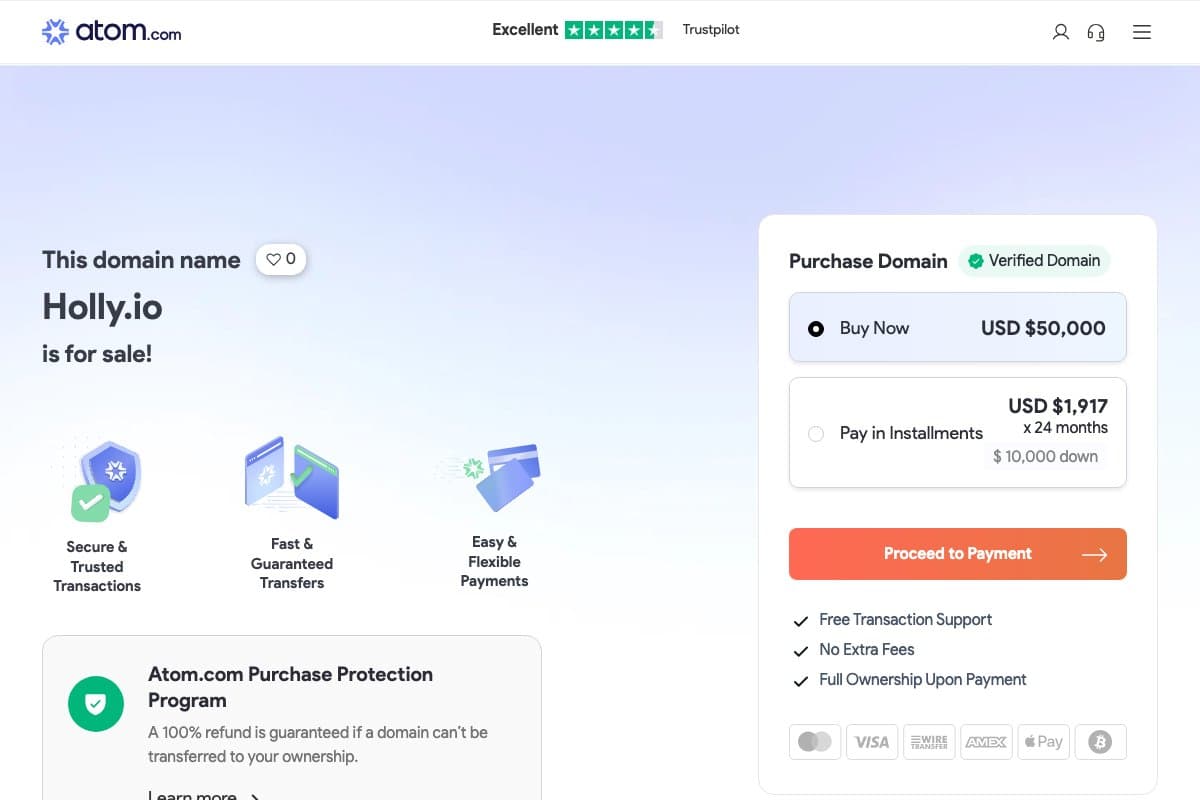1200x800 pixels.
Task: Click the headset support icon
Action: click(1096, 32)
